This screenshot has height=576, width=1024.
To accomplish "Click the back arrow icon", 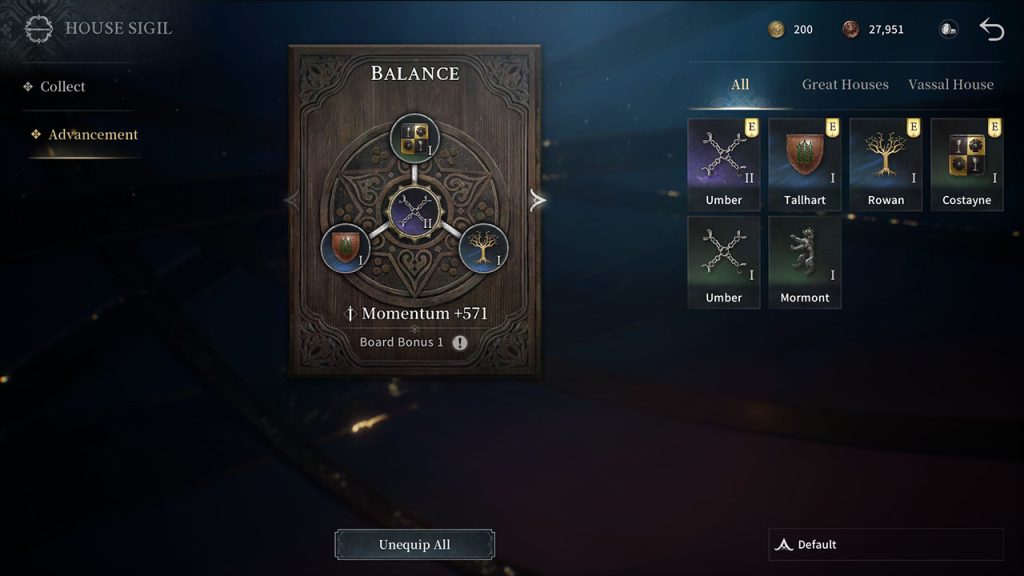I will (991, 29).
